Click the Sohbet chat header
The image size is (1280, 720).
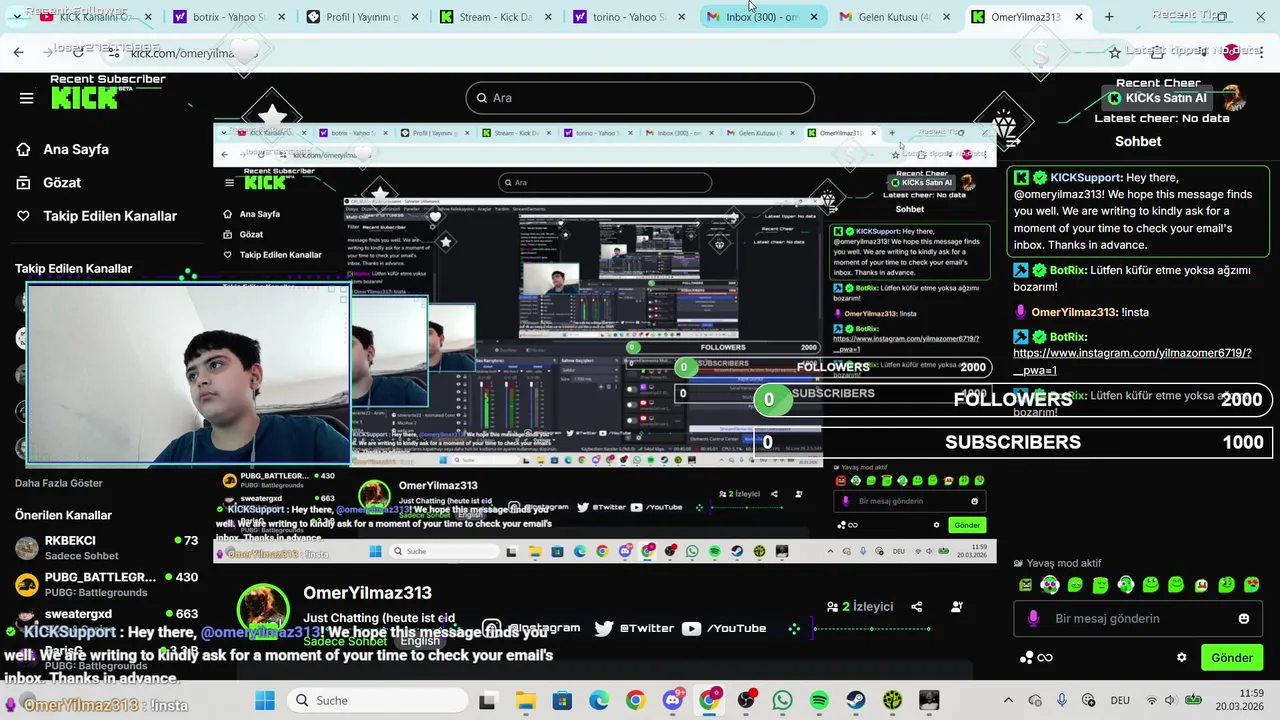click(x=1138, y=141)
